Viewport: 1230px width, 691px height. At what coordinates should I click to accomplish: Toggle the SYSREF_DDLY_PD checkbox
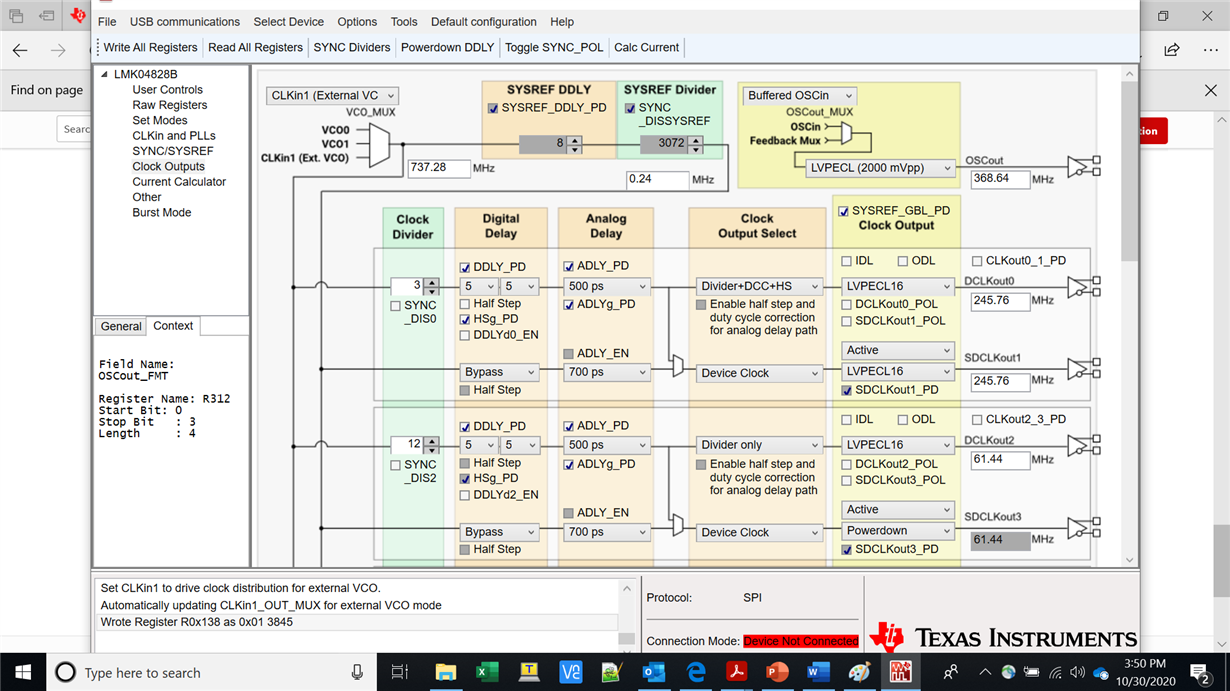tap(493, 108)
